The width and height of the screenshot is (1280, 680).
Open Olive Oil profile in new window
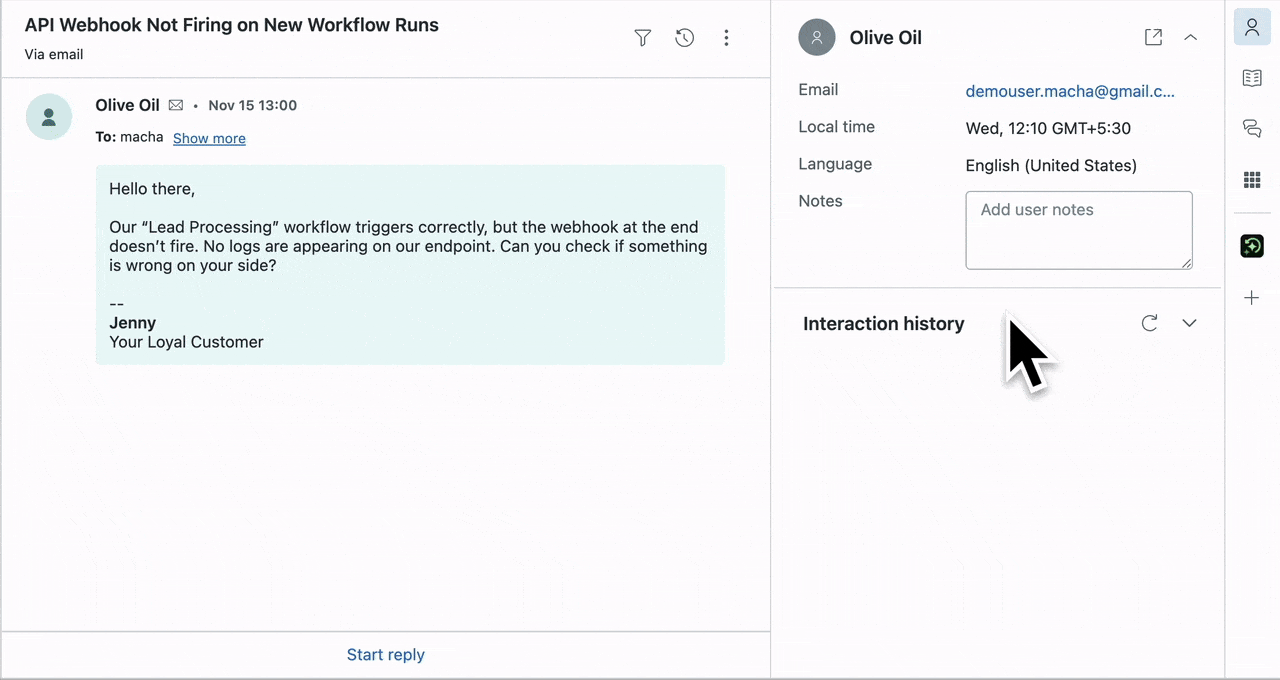(x=1153, y=37)
